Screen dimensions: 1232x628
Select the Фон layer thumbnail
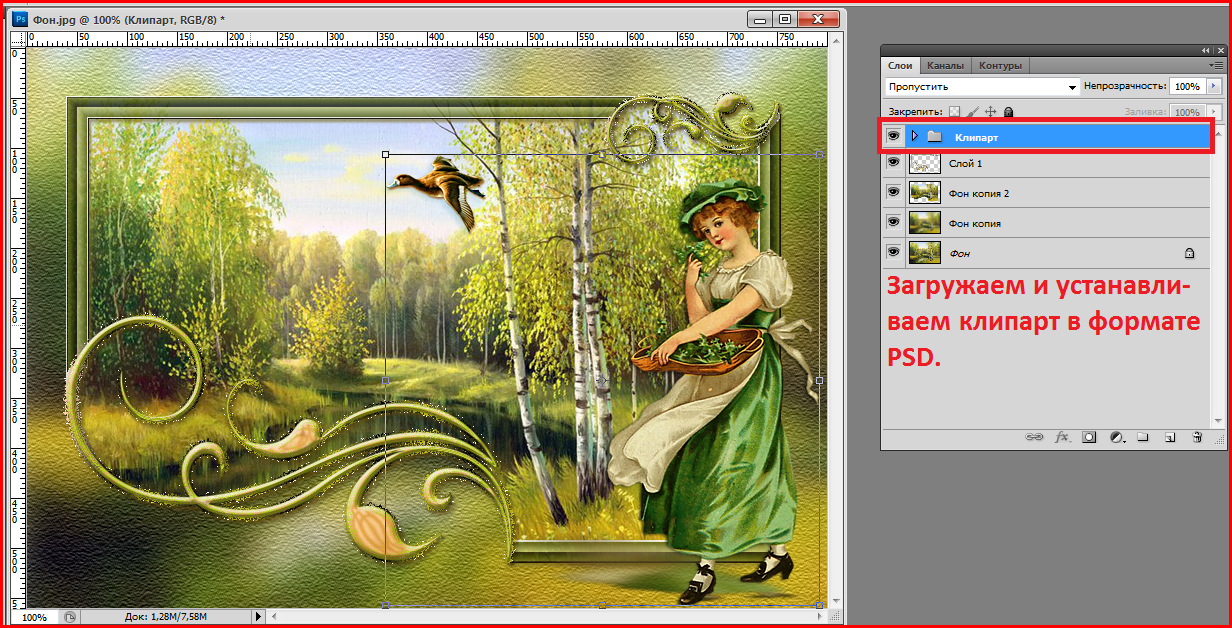[x=923, y=252]
